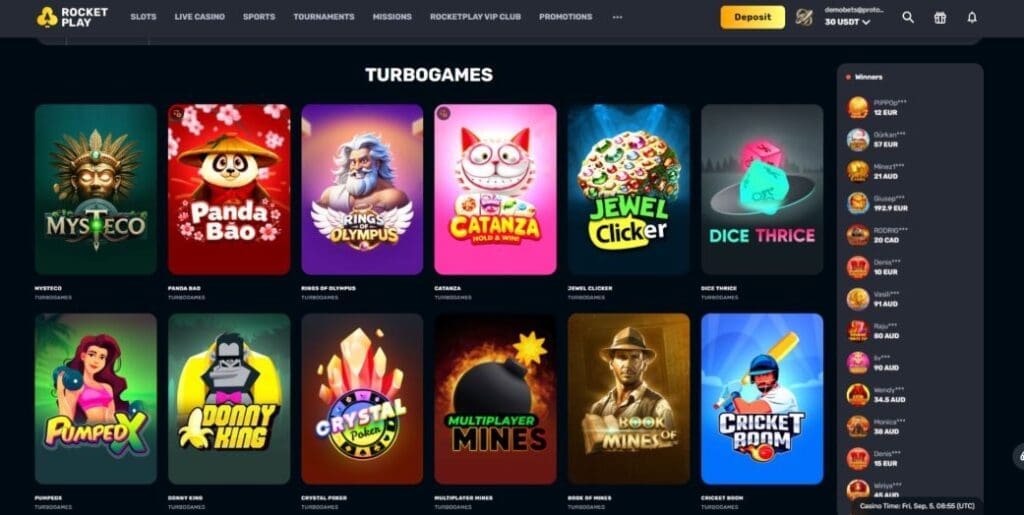Open the Slots menu
Screen dimensions: 1024x515
[143, 17]
